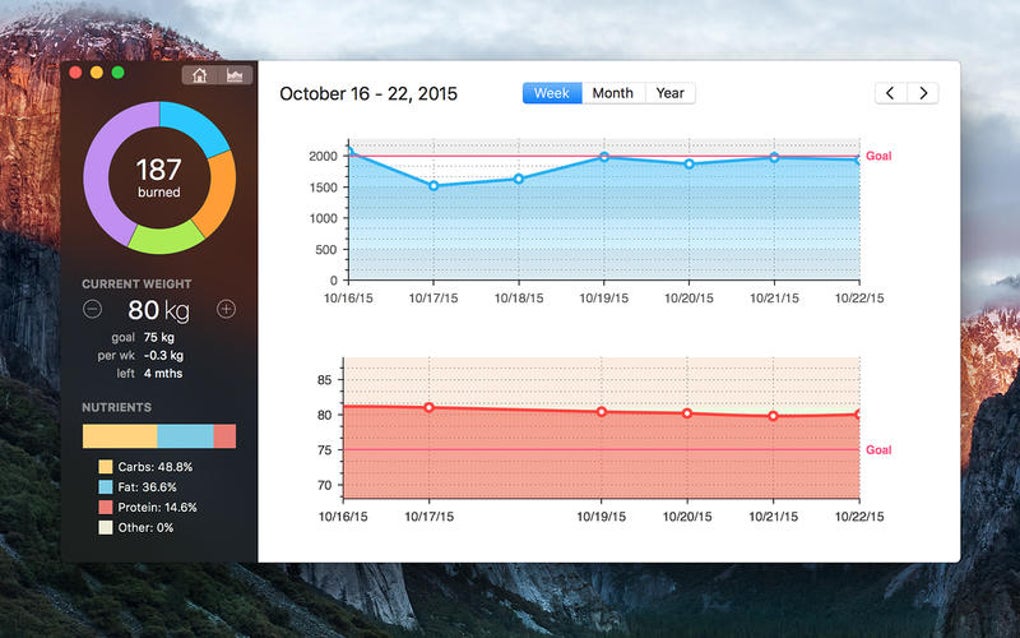Increase current weight with plus button
1020x638 pixels.
[226, 309]
